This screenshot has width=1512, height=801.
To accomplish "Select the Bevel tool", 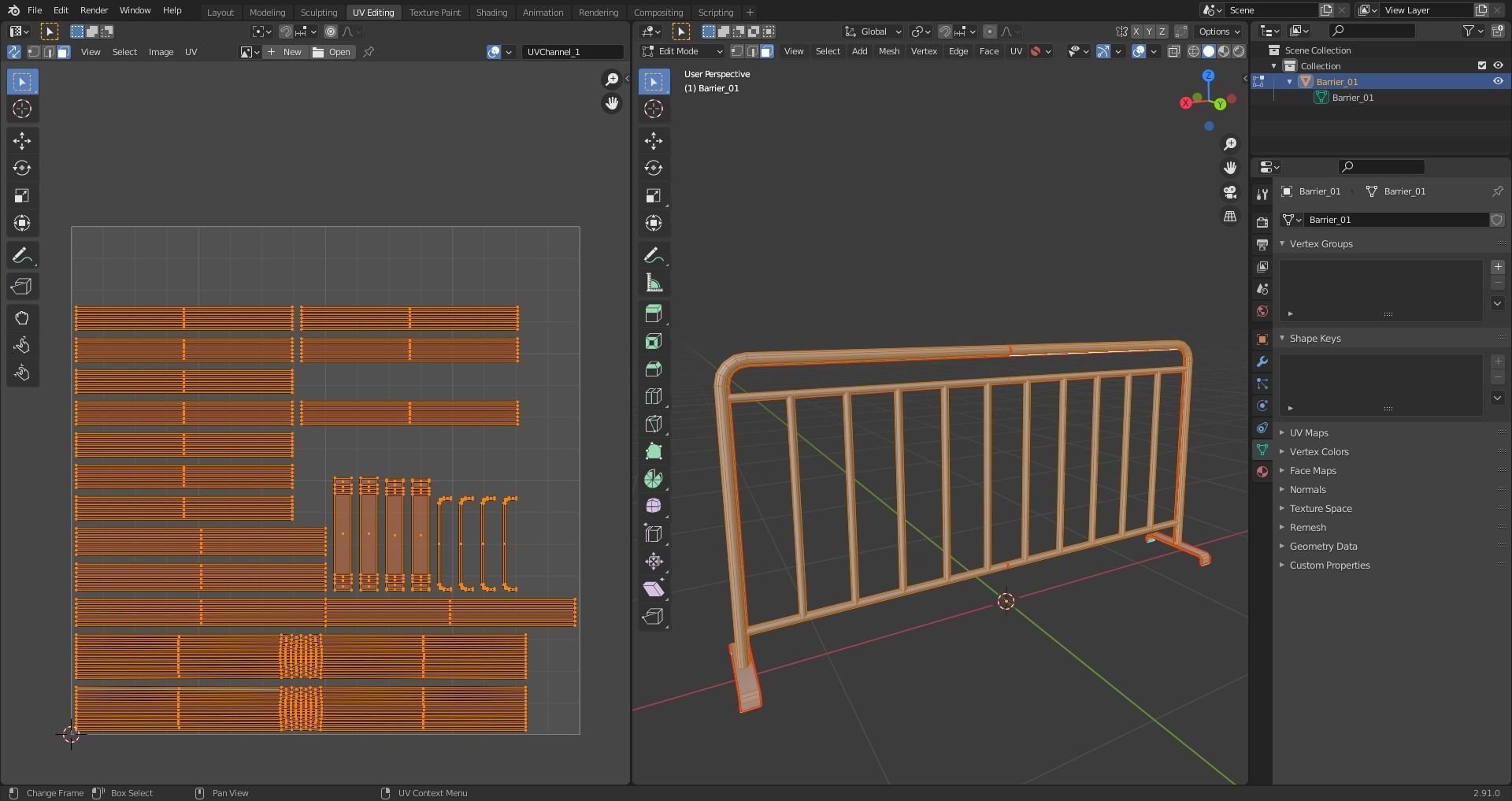I will (654, 369).
